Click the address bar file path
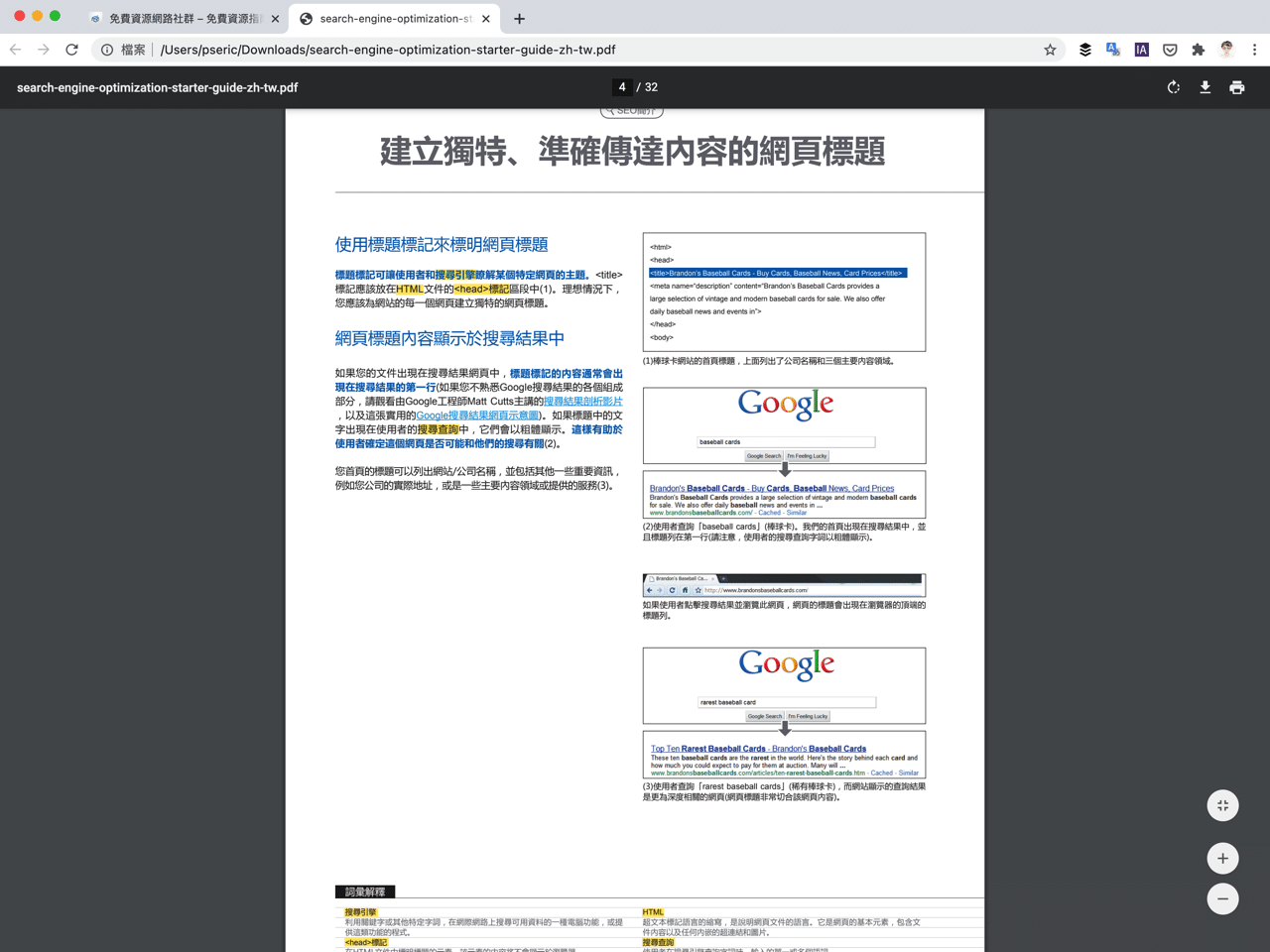 point(388,50)
